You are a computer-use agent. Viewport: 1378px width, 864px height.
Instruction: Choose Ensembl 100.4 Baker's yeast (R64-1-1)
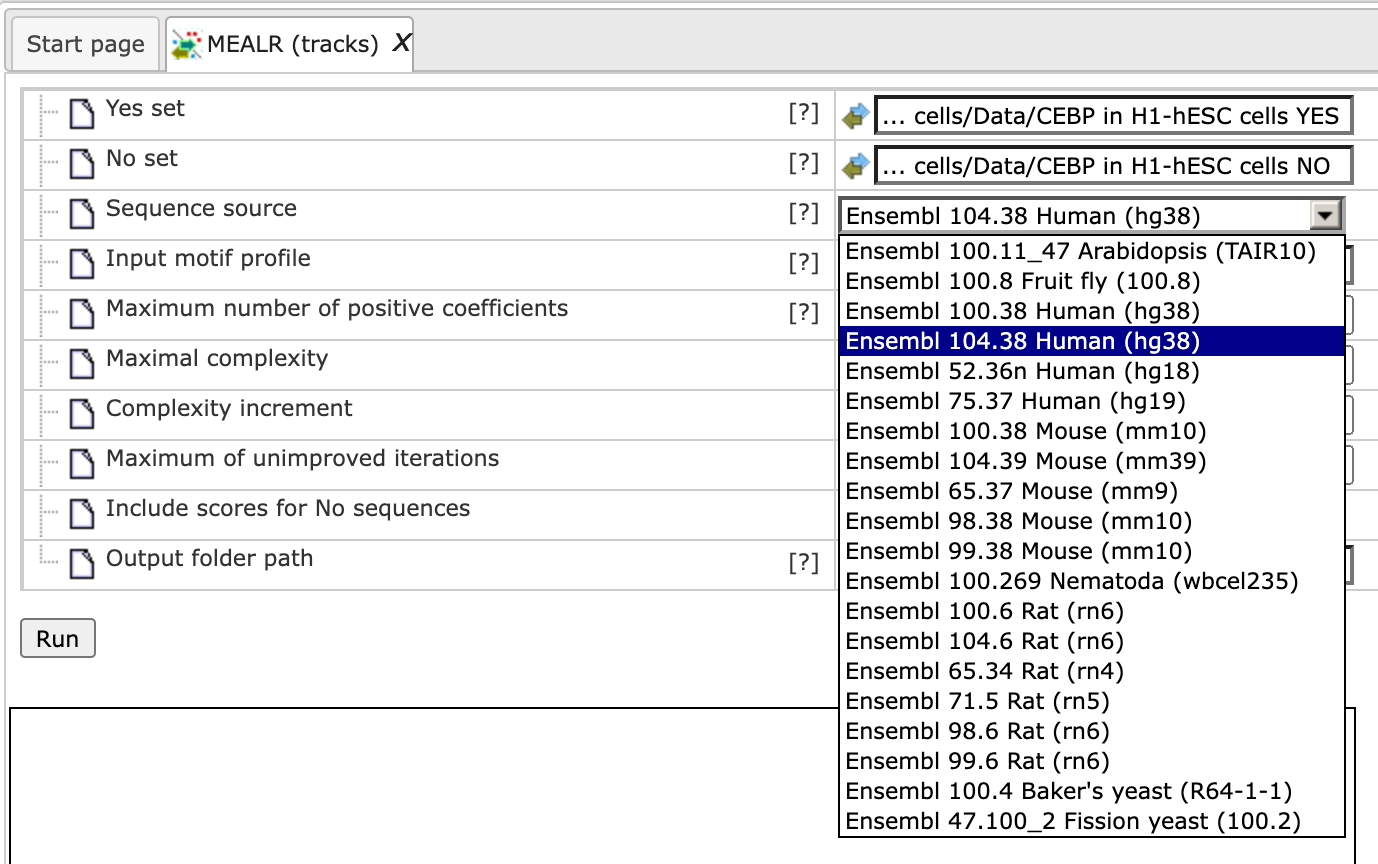(1092, 791)
